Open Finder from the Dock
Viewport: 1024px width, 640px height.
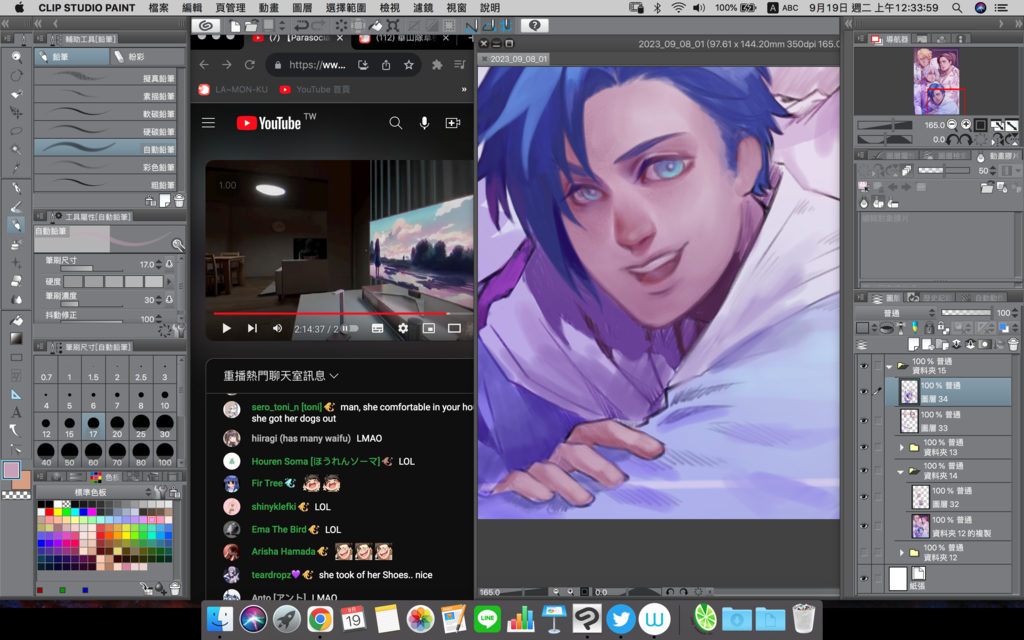219,618
